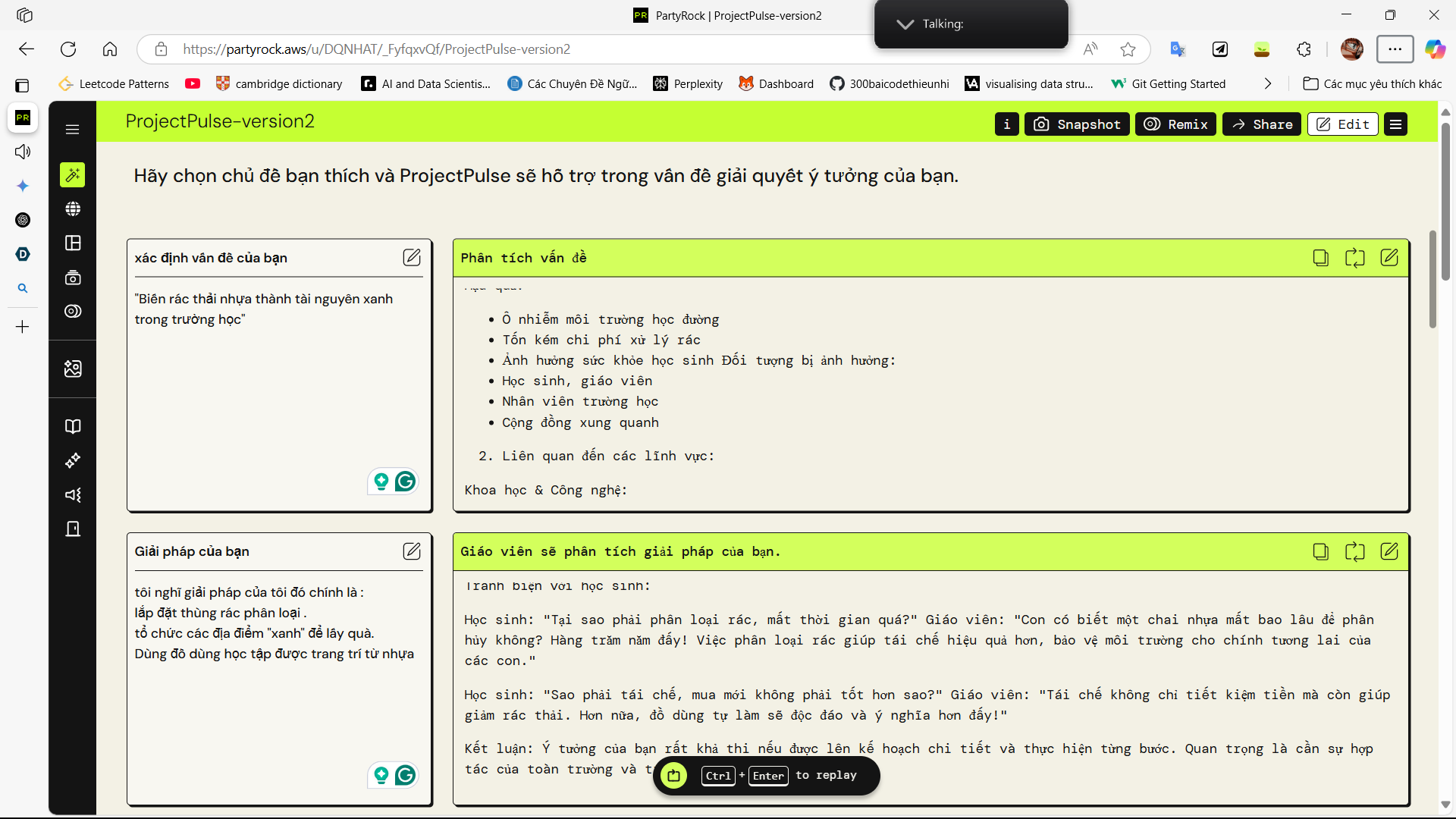The width and height of the screenshot is (1456, 819).
Task: Edit the Giải pháp của bạn widget
Action: pos(412,551)
